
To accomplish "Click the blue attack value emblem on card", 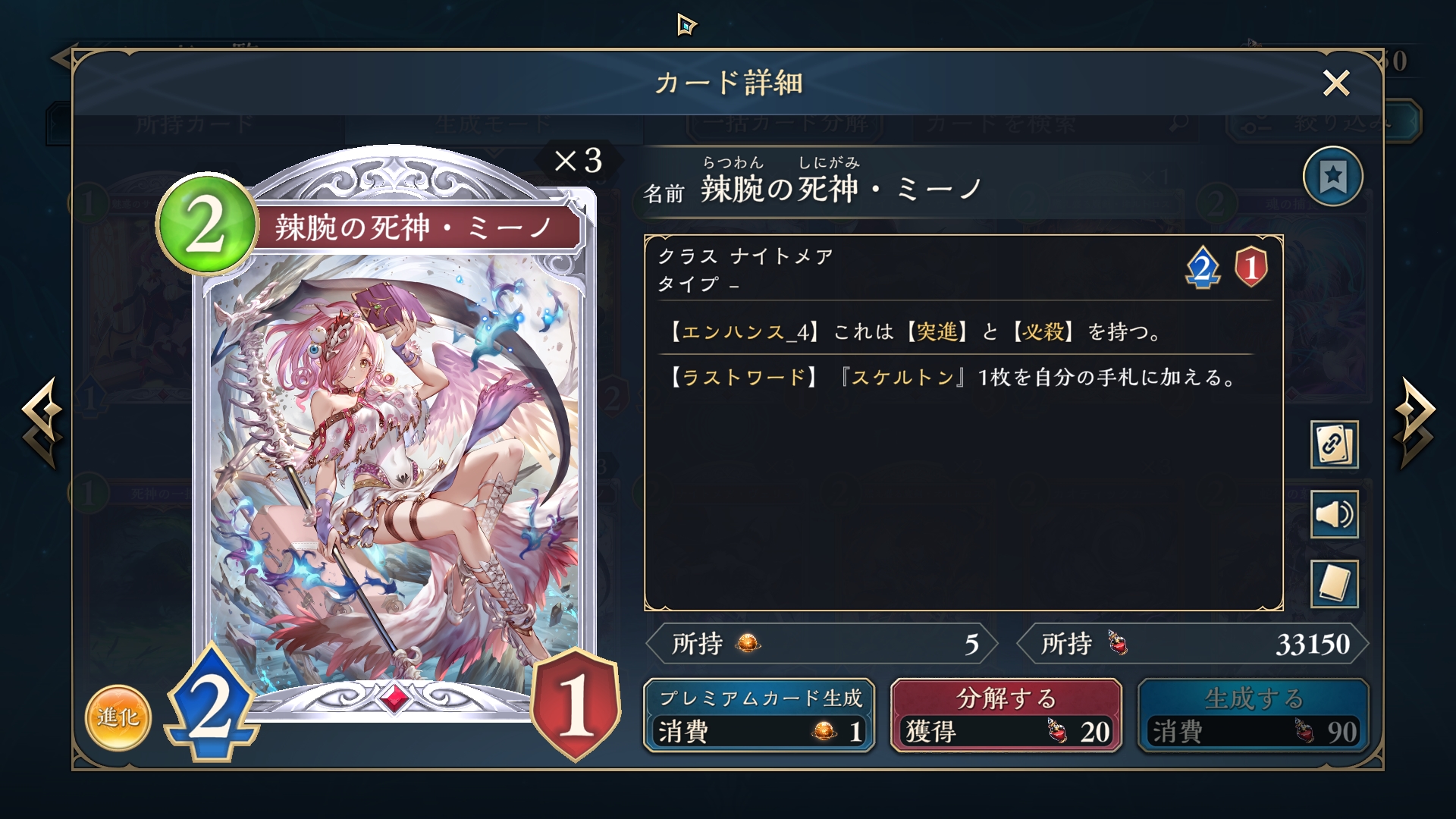I will 211,704.
